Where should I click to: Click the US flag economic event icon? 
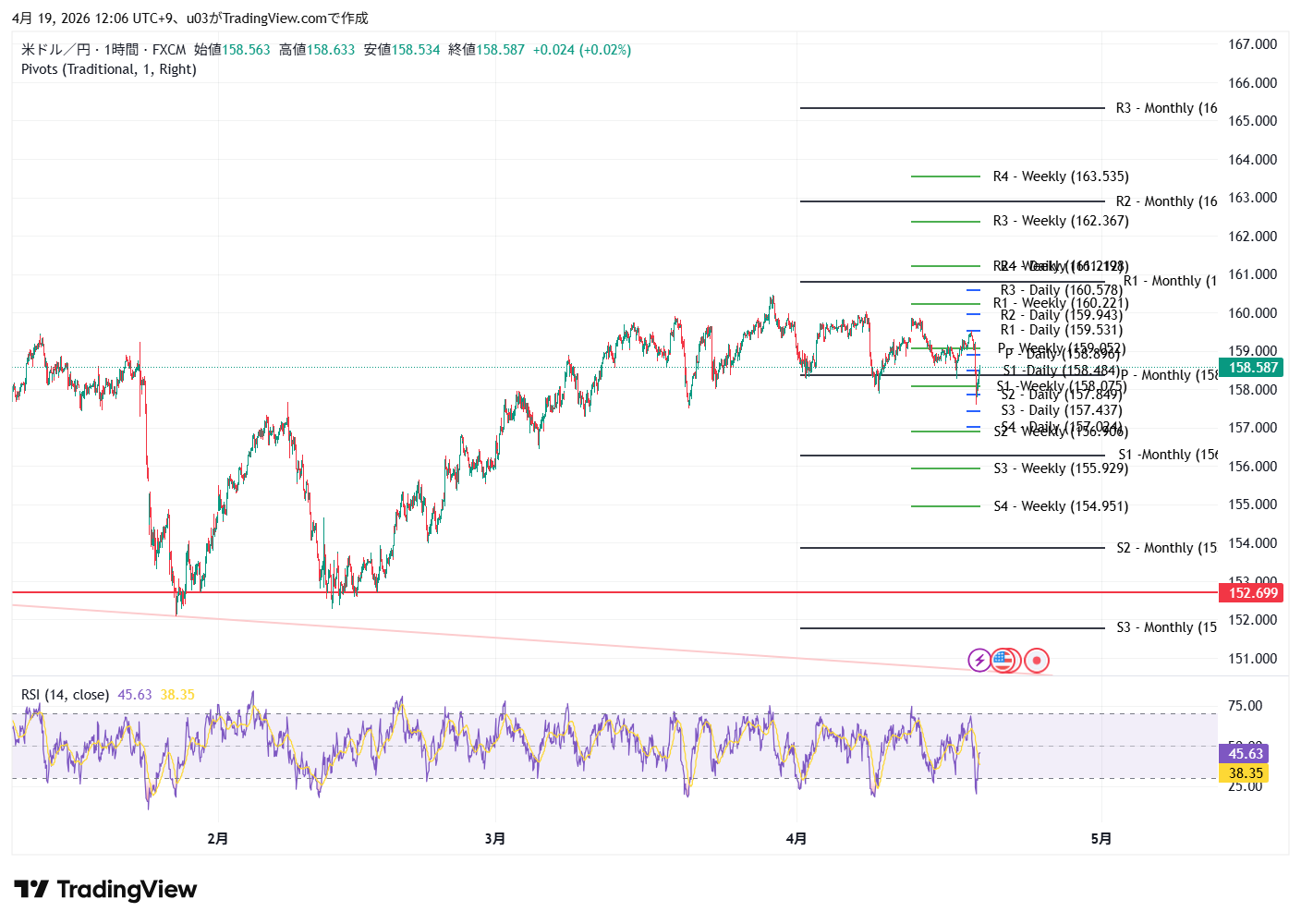[1004, 660]
